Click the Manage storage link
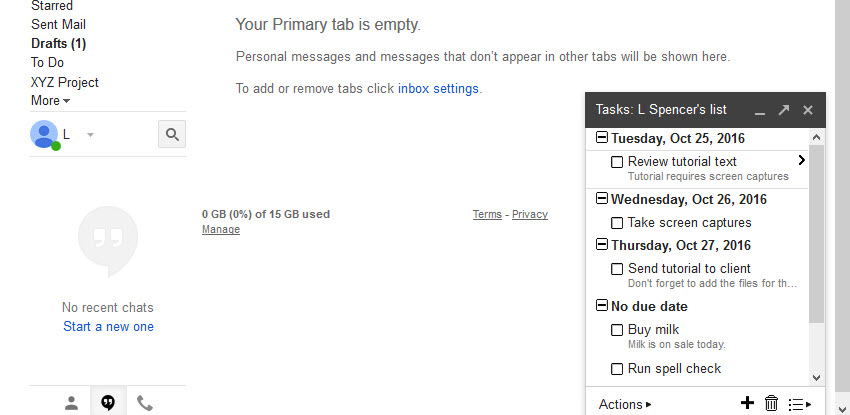The image size is (850, 415). click(x=220, y=229)
